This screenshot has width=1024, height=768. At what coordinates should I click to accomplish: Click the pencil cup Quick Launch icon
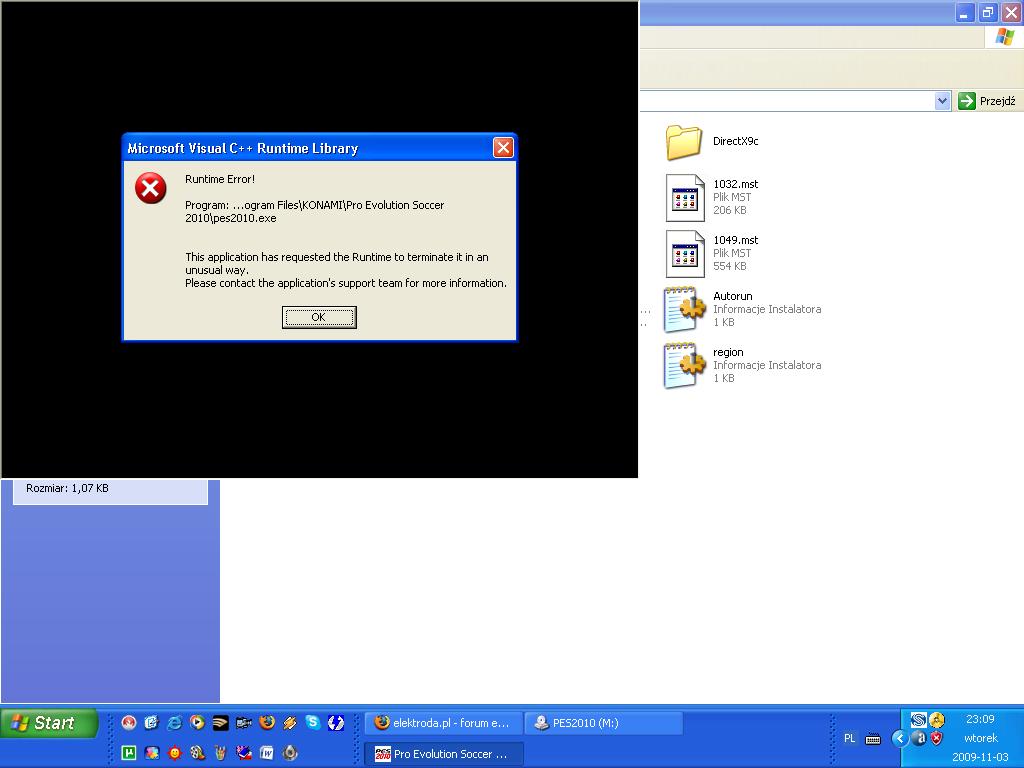coord(221,753)
